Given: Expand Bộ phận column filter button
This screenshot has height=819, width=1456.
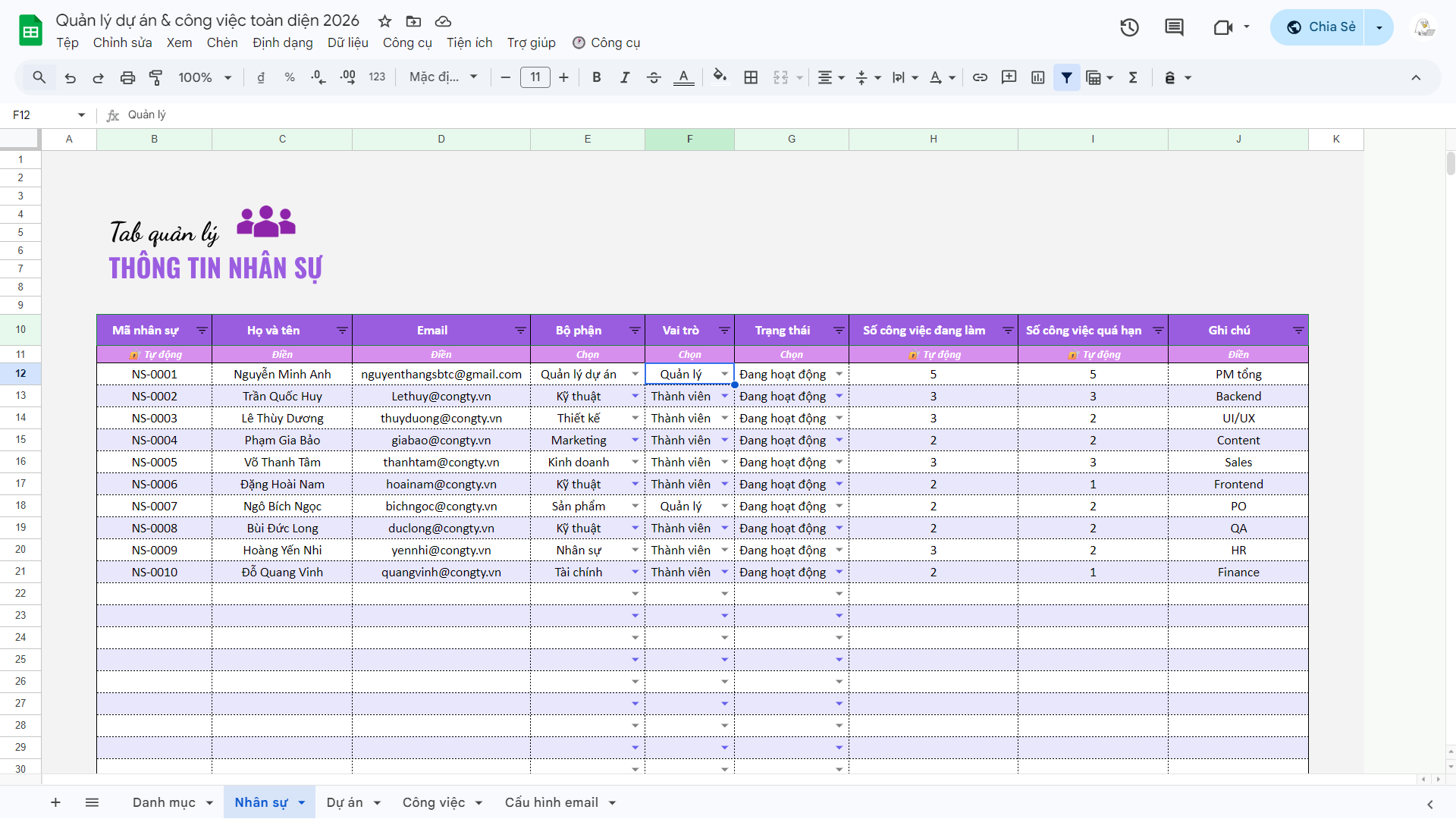Looking at the screenshot, I should (x=635, y=331).
